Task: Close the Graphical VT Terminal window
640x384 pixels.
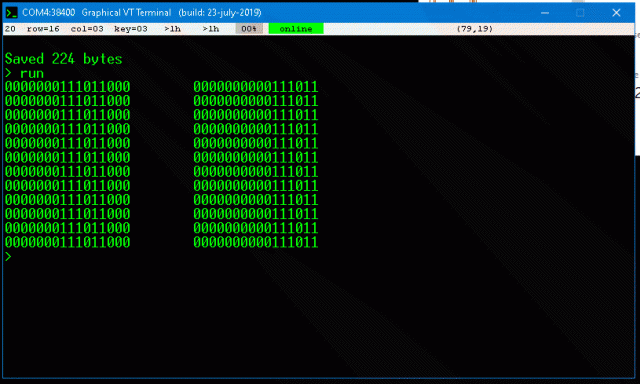Action: (616, 13)
